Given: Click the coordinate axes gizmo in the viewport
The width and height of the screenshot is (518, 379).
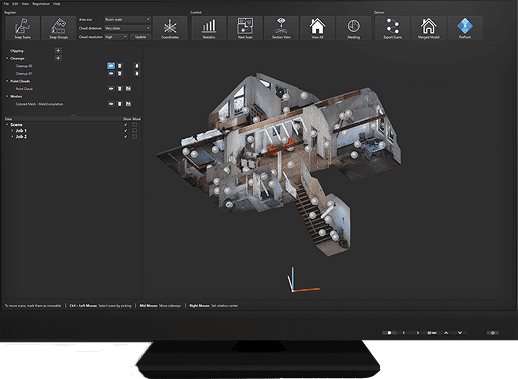Looking at the screenshot, I should (x=303, y=280).
